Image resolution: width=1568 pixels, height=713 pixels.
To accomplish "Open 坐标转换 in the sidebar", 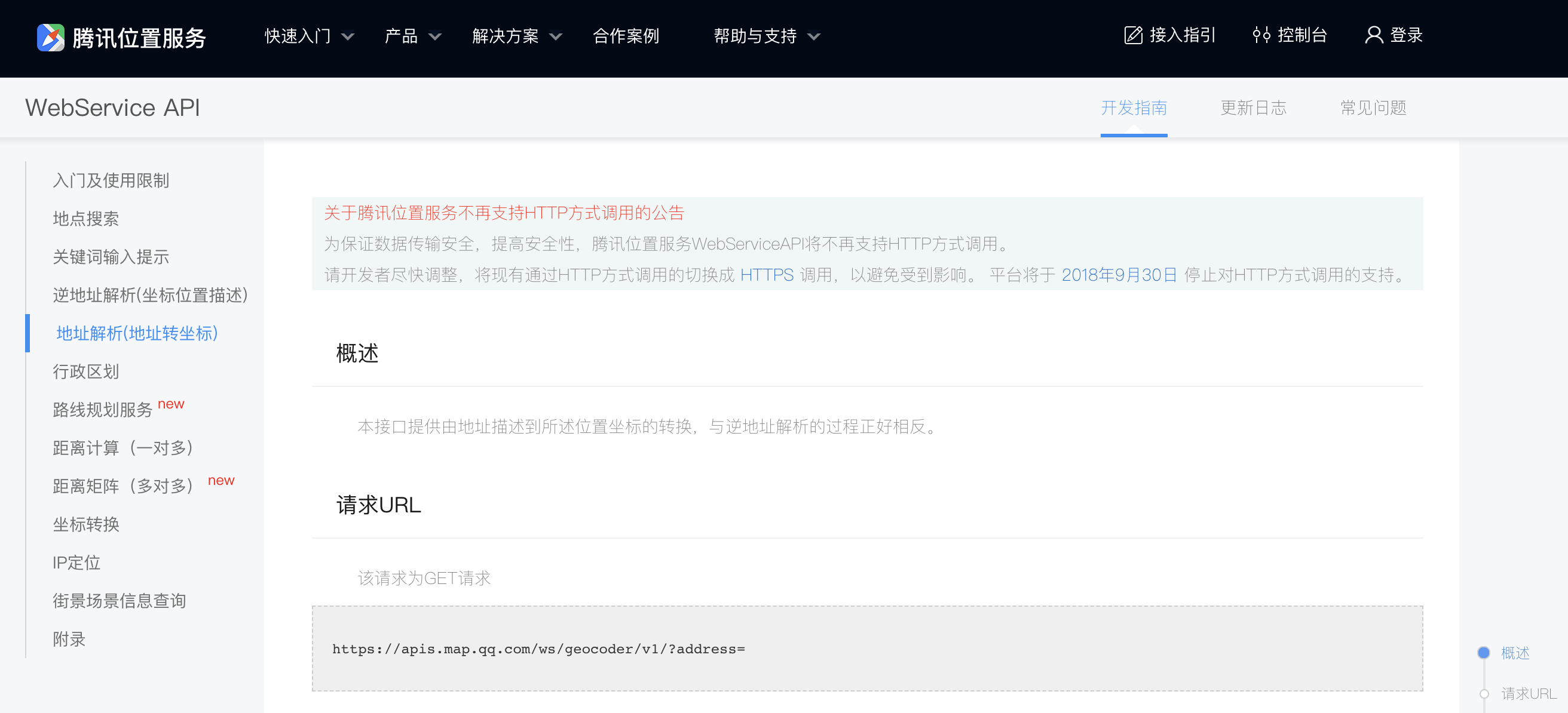I will click(x=86, y=524).
